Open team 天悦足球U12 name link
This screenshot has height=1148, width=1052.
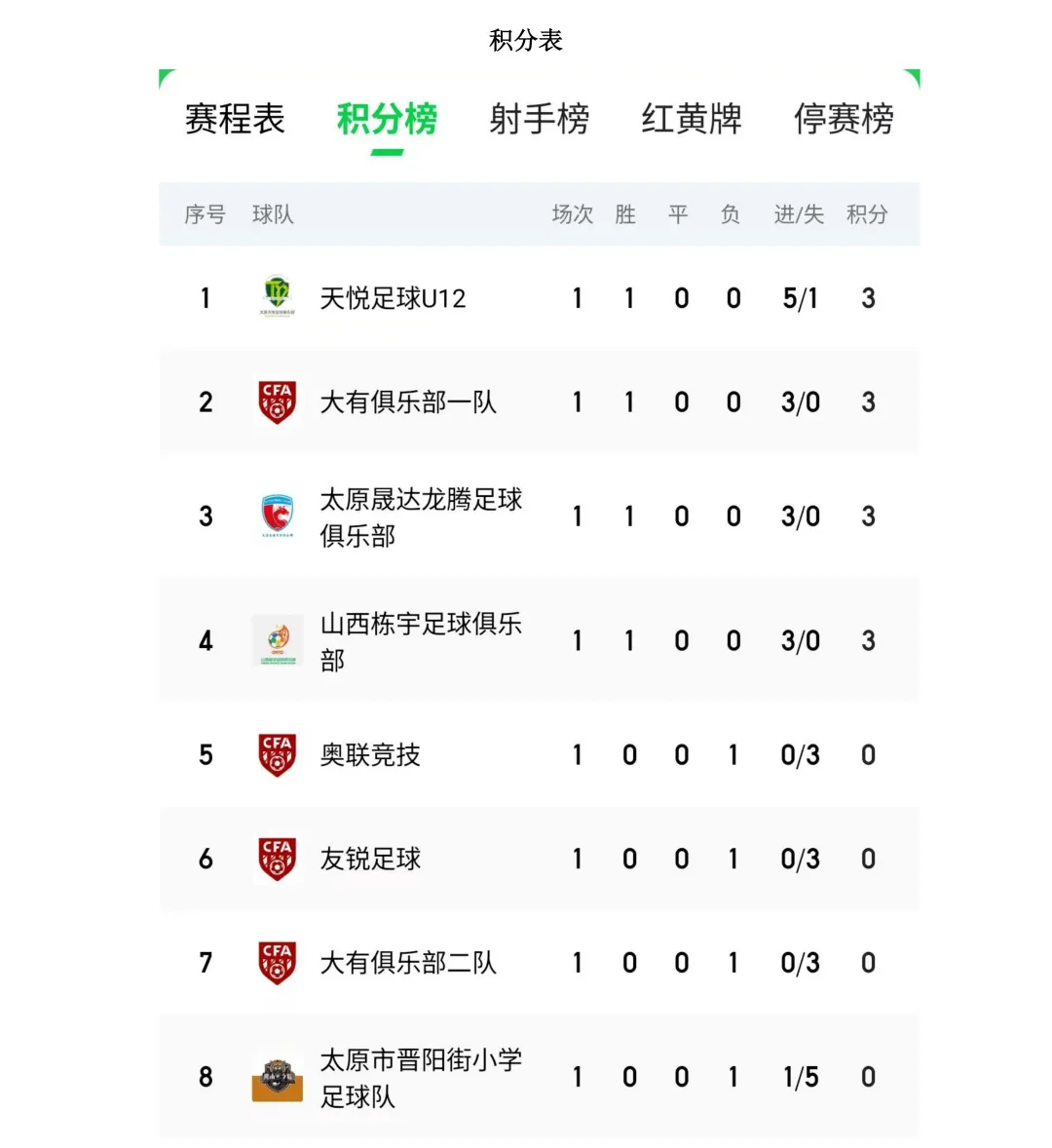[393, 298]
